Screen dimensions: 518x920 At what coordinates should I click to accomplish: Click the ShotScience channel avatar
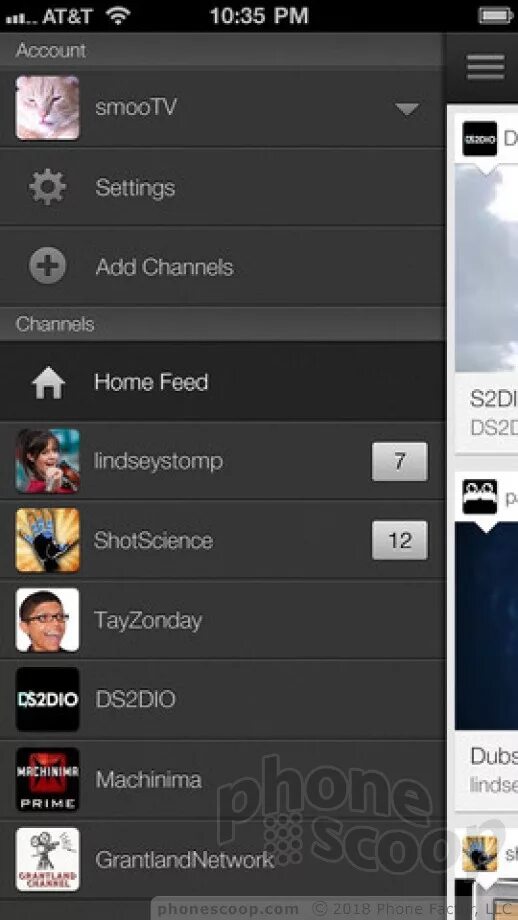pyautogui.click(x=48, y=540)
